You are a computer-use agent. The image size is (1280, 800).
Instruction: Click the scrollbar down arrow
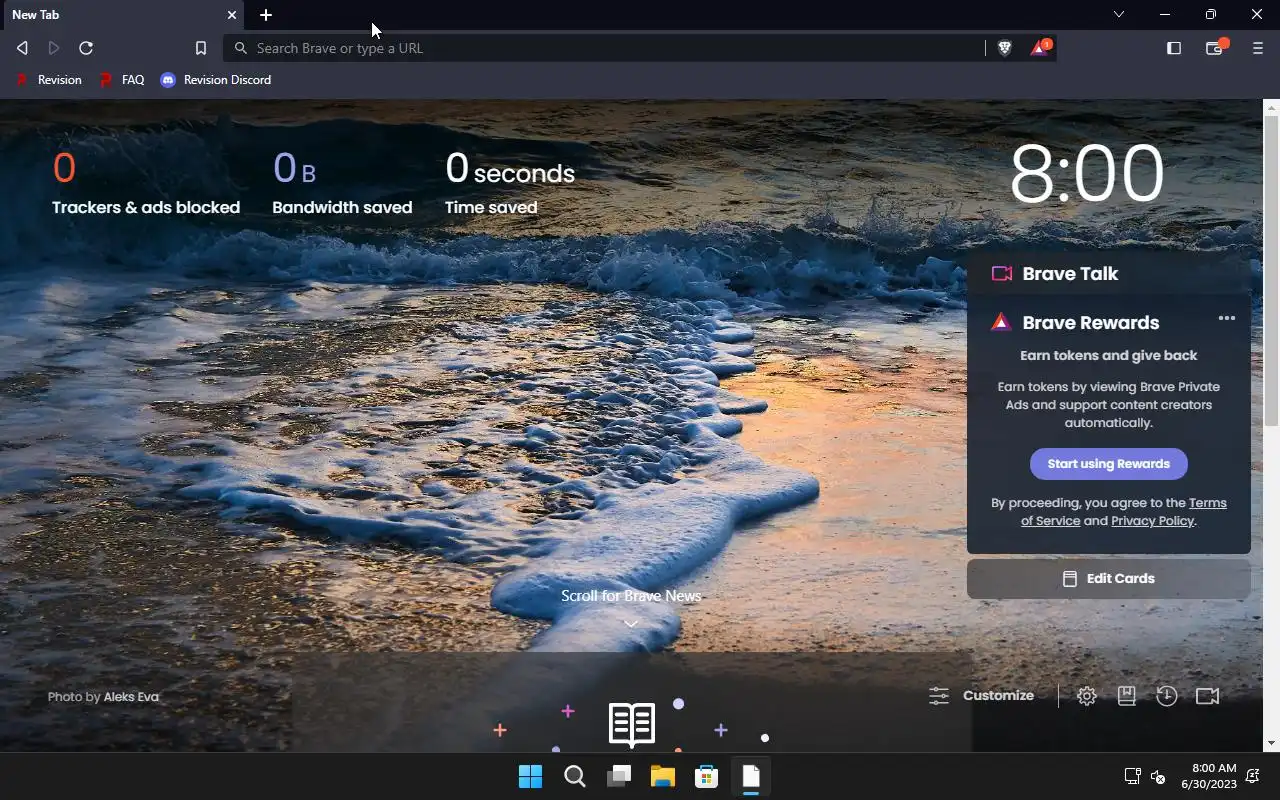1272,743
